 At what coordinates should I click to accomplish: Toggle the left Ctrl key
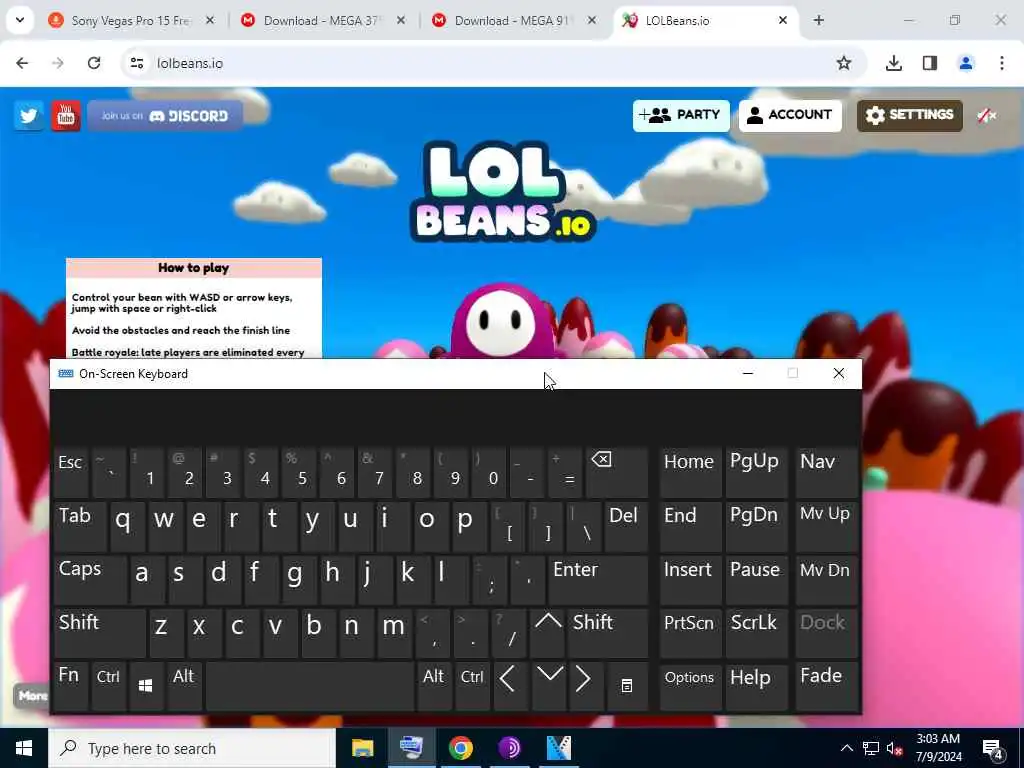tap(108, 686)
